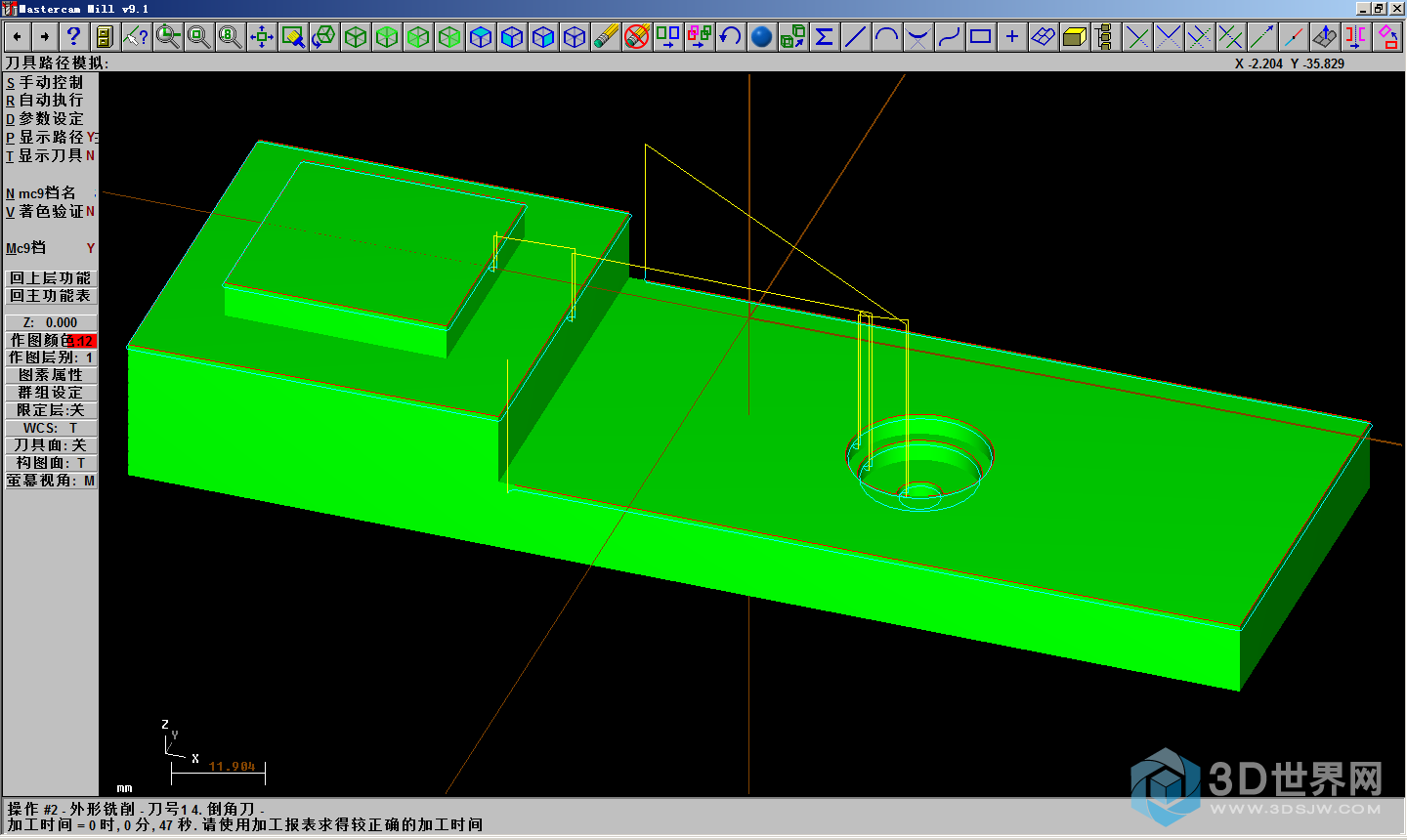Click the extend line arrow icon

[x=1262, y=37]
